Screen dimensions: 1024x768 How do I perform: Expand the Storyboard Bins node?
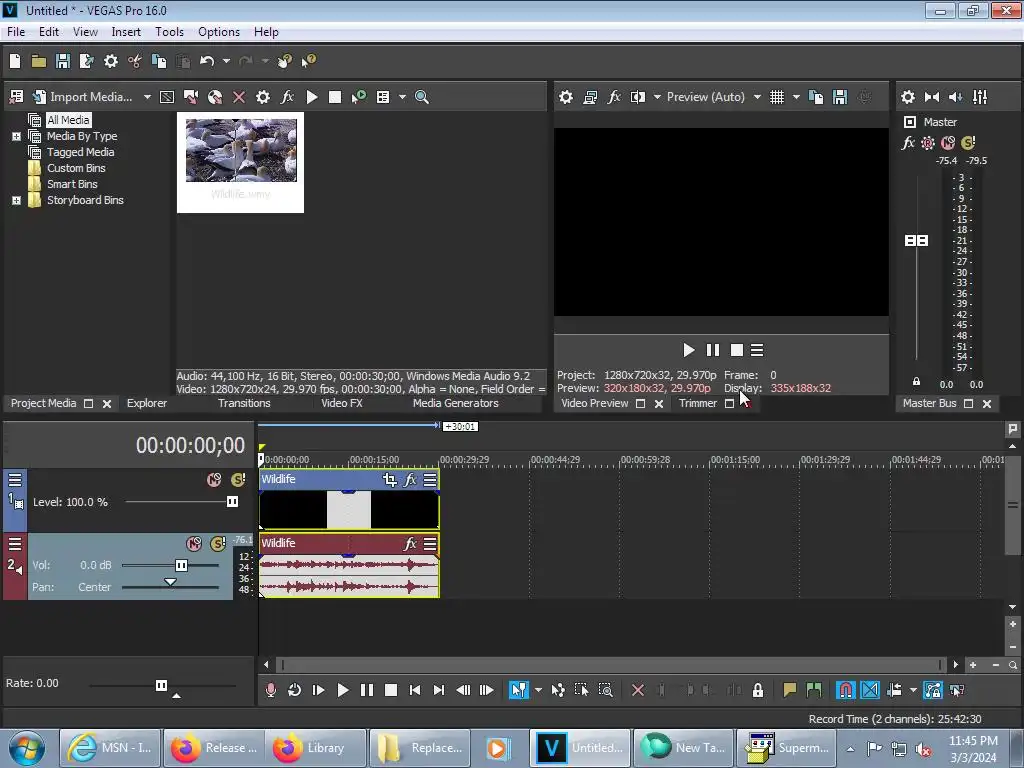coord(16,200)
